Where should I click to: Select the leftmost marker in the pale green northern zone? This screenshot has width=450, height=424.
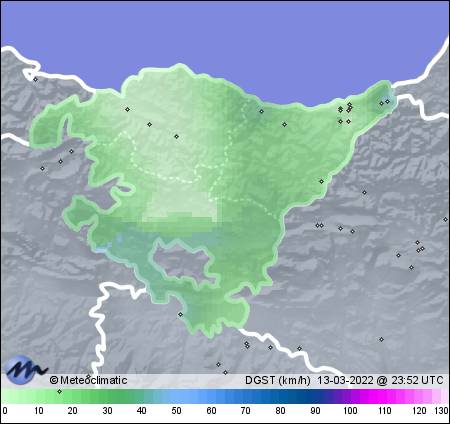127,109
